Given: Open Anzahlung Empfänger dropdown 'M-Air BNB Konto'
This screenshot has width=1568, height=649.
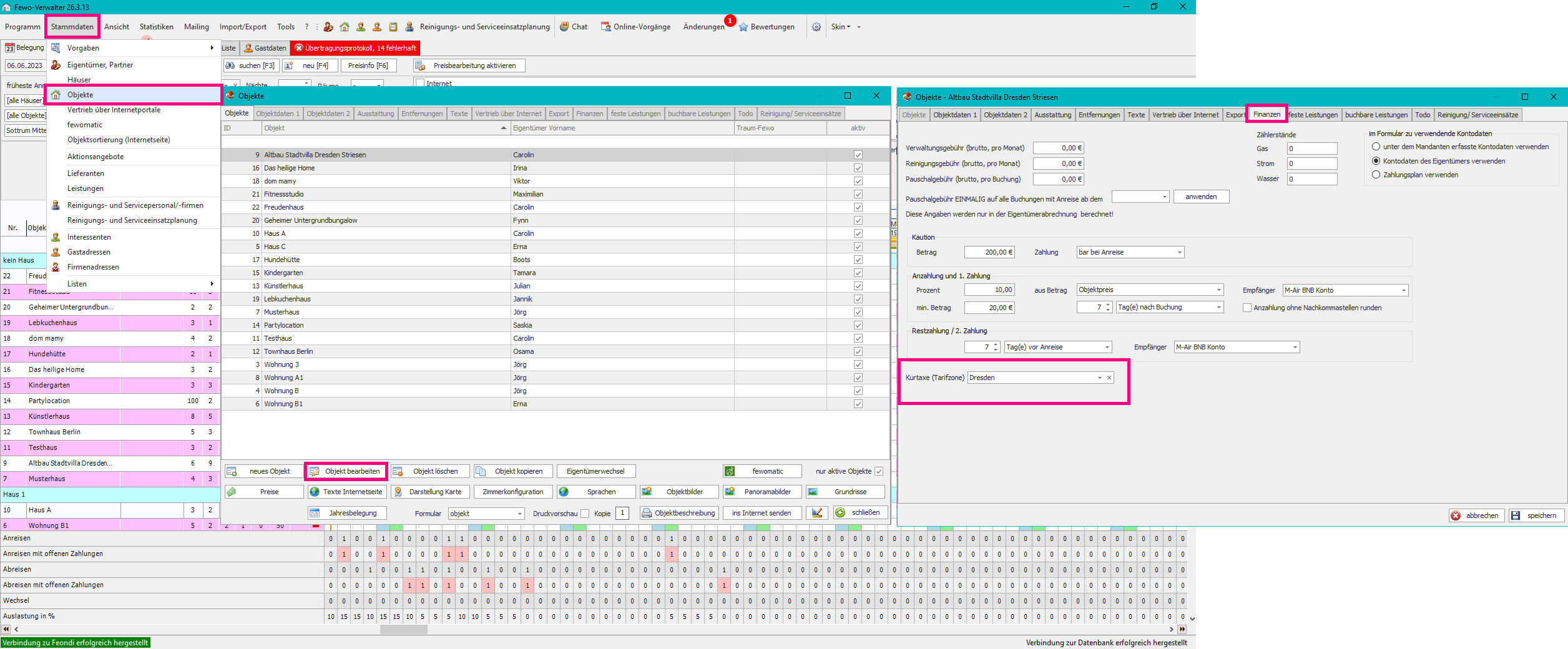Looking at the screenshot, I should (1345, 290).
